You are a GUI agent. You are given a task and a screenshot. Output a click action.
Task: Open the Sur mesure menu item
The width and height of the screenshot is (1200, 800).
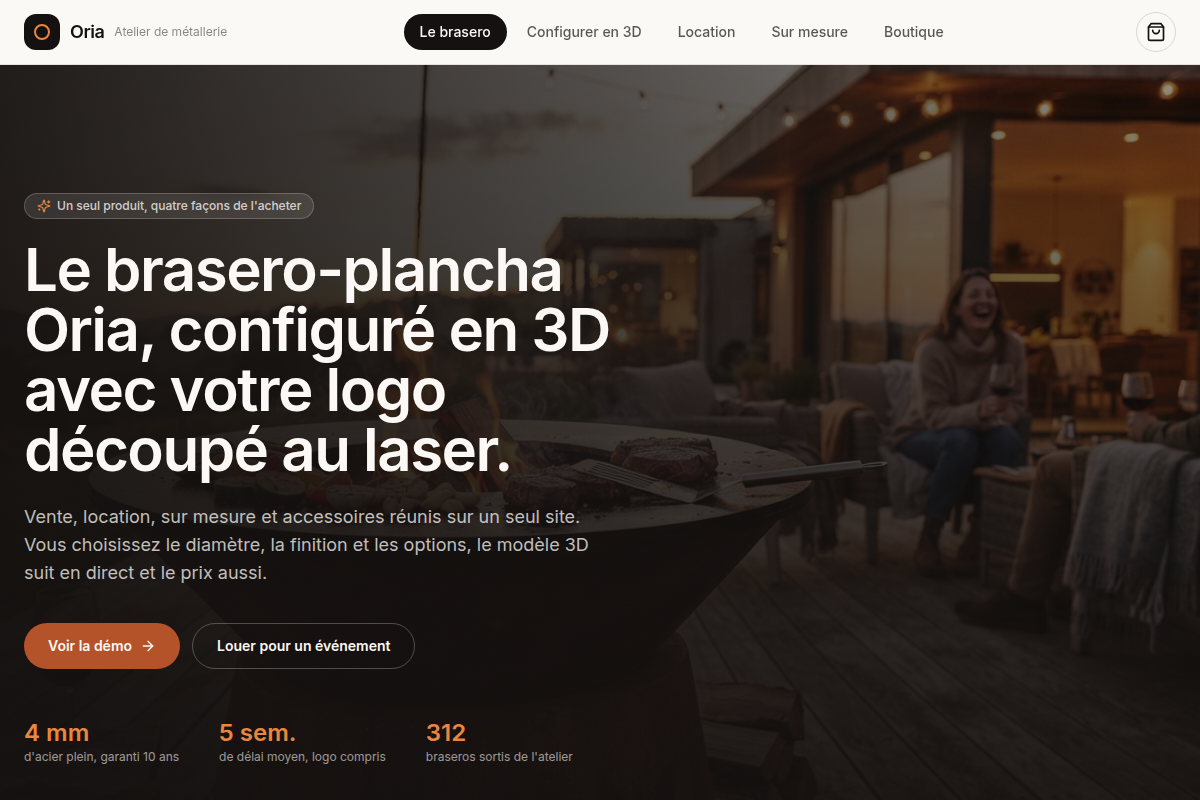point(809,32)
